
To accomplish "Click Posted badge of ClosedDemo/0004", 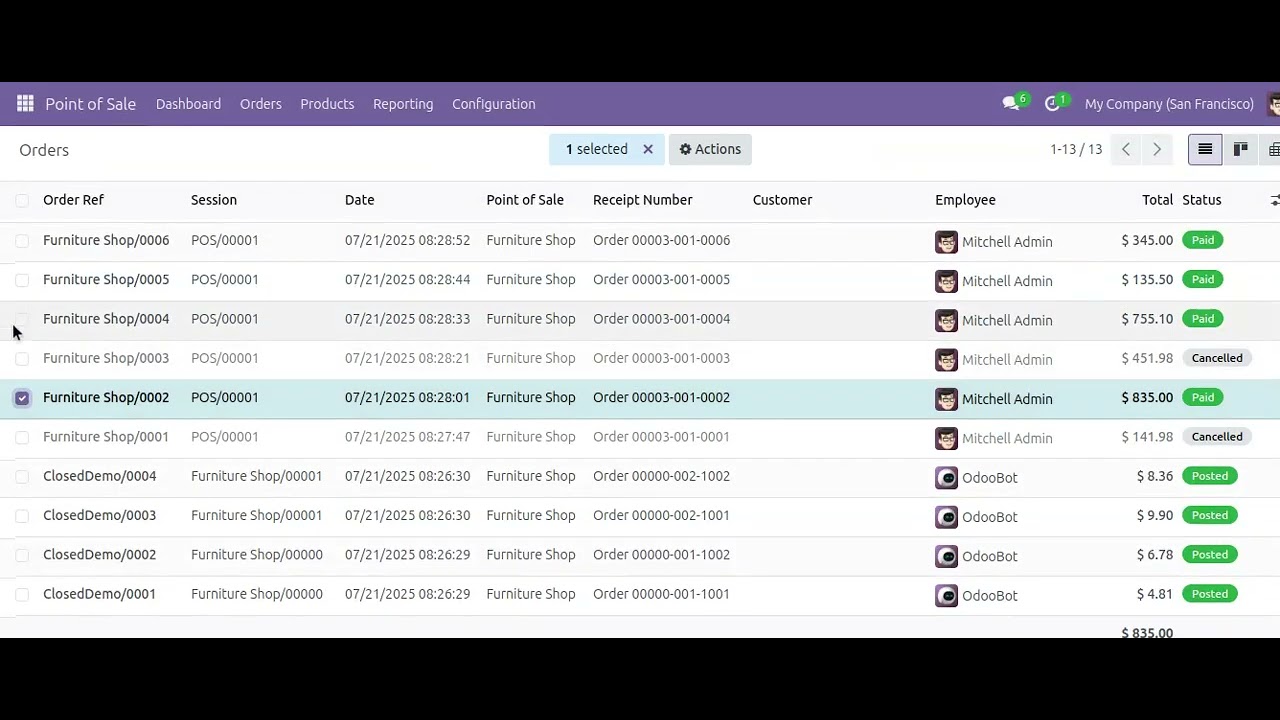I will point(1210,476).
